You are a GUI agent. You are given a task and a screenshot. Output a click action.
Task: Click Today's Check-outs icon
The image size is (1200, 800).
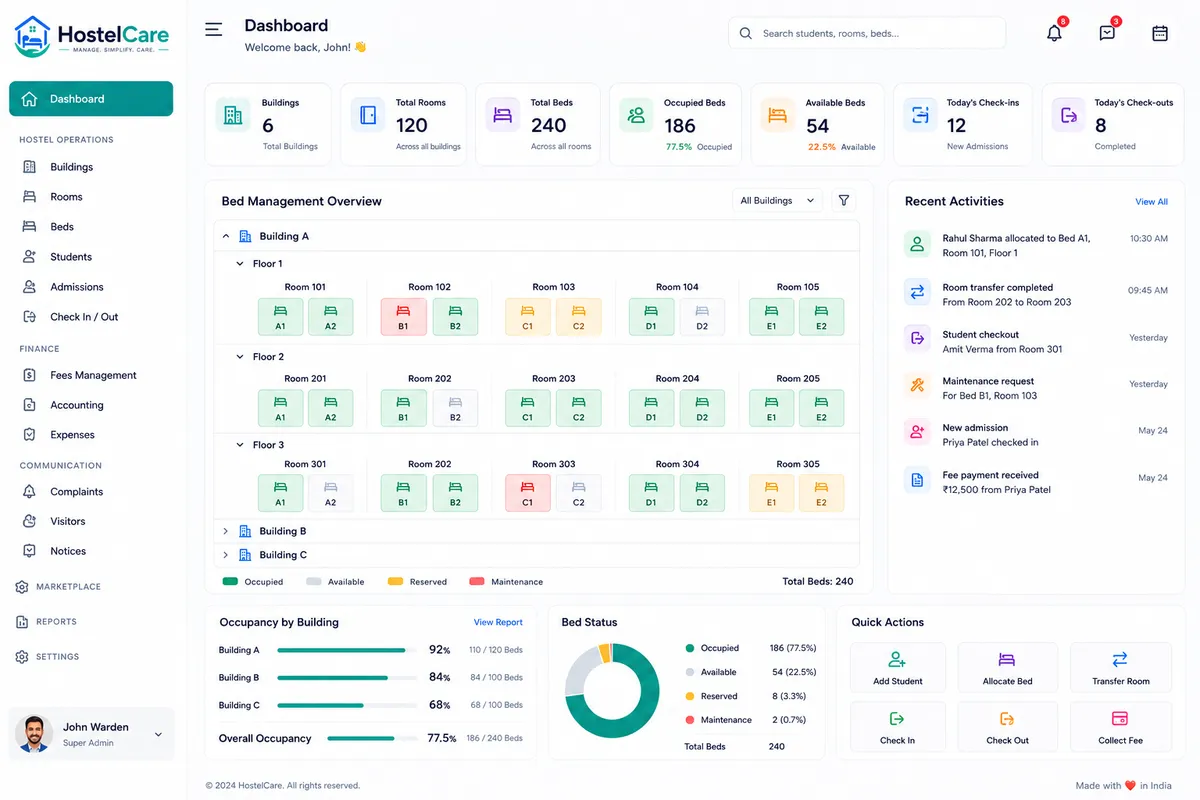click(1069, 115)
